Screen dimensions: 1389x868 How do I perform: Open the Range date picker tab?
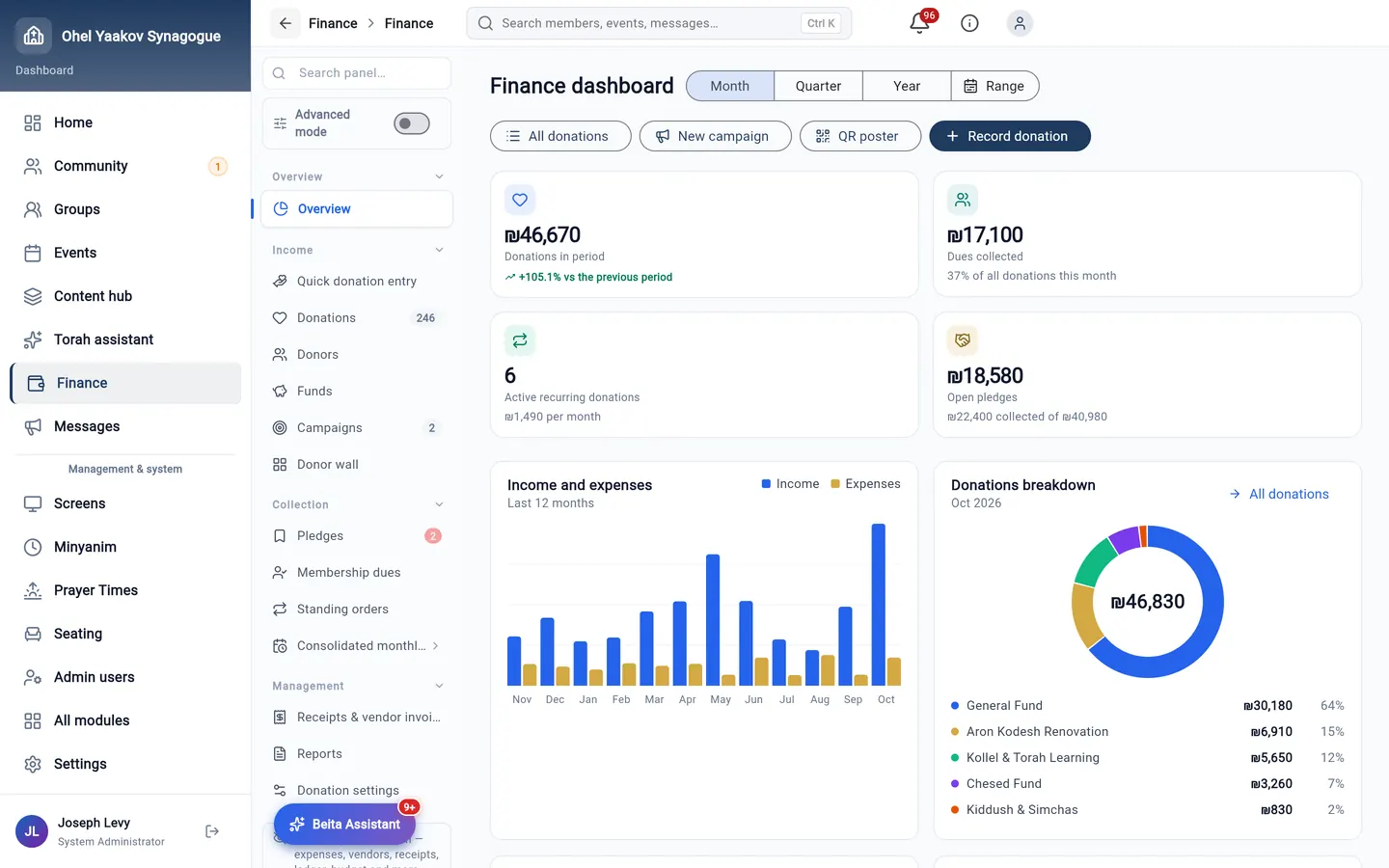click(994, 86)
